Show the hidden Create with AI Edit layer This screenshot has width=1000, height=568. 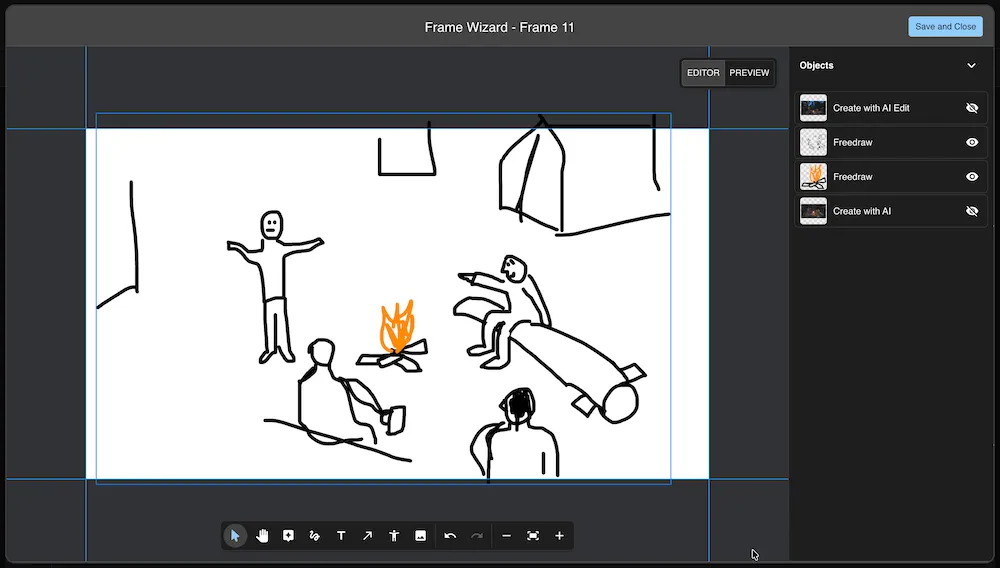pyautogui.click(x=972, y=108)
